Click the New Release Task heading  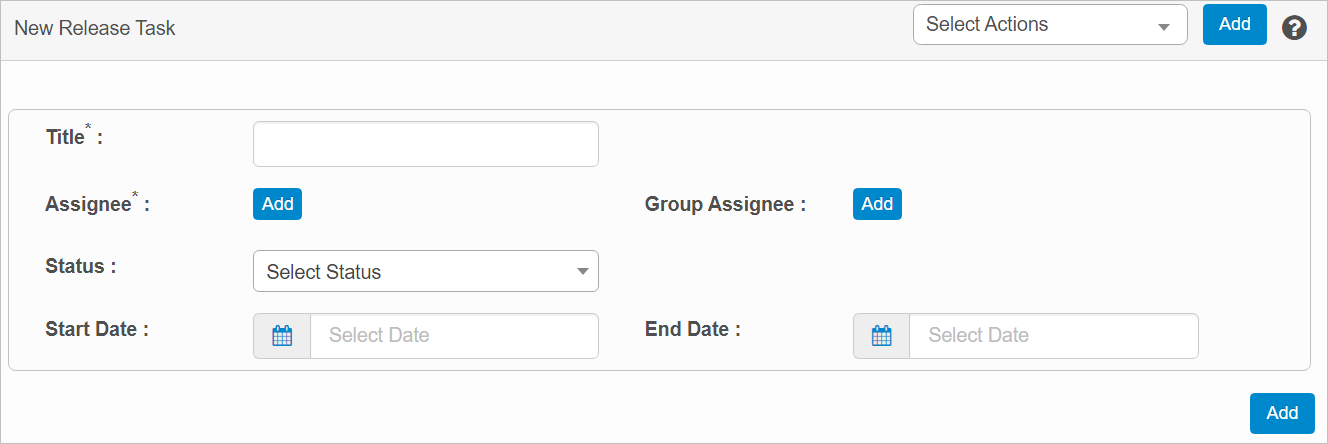tap(95, 28)
